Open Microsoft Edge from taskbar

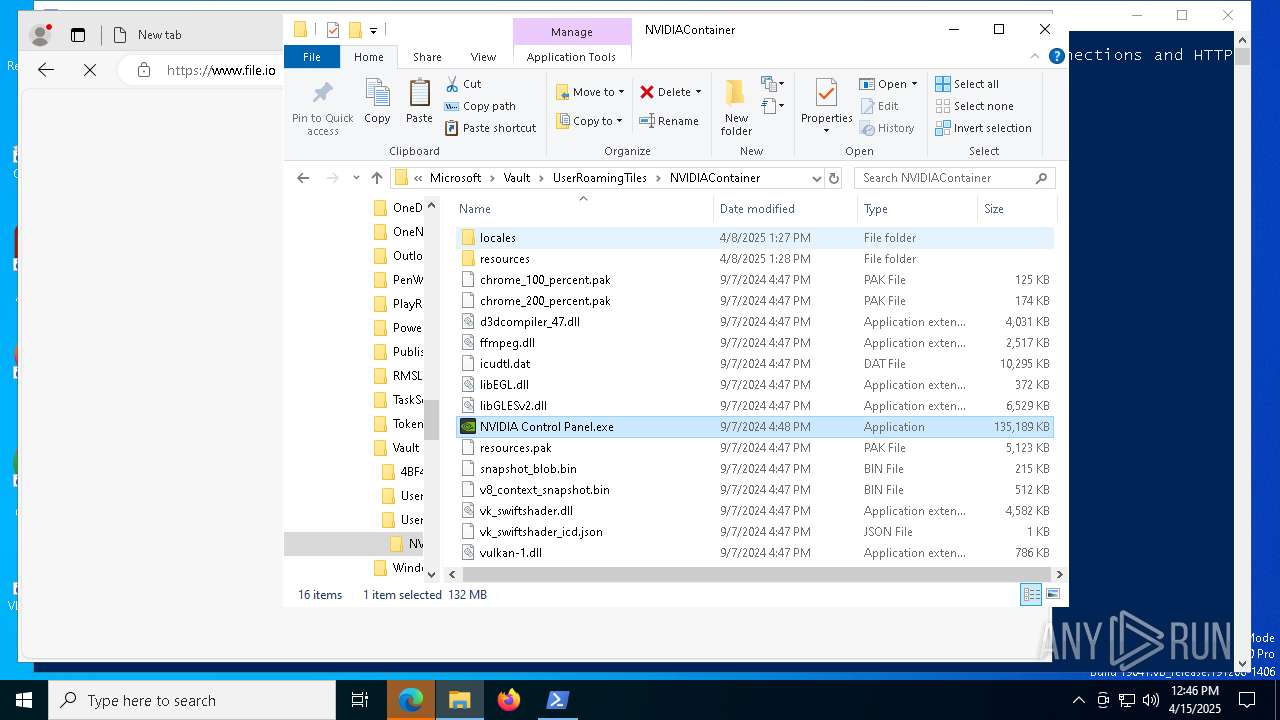[411, 700]
